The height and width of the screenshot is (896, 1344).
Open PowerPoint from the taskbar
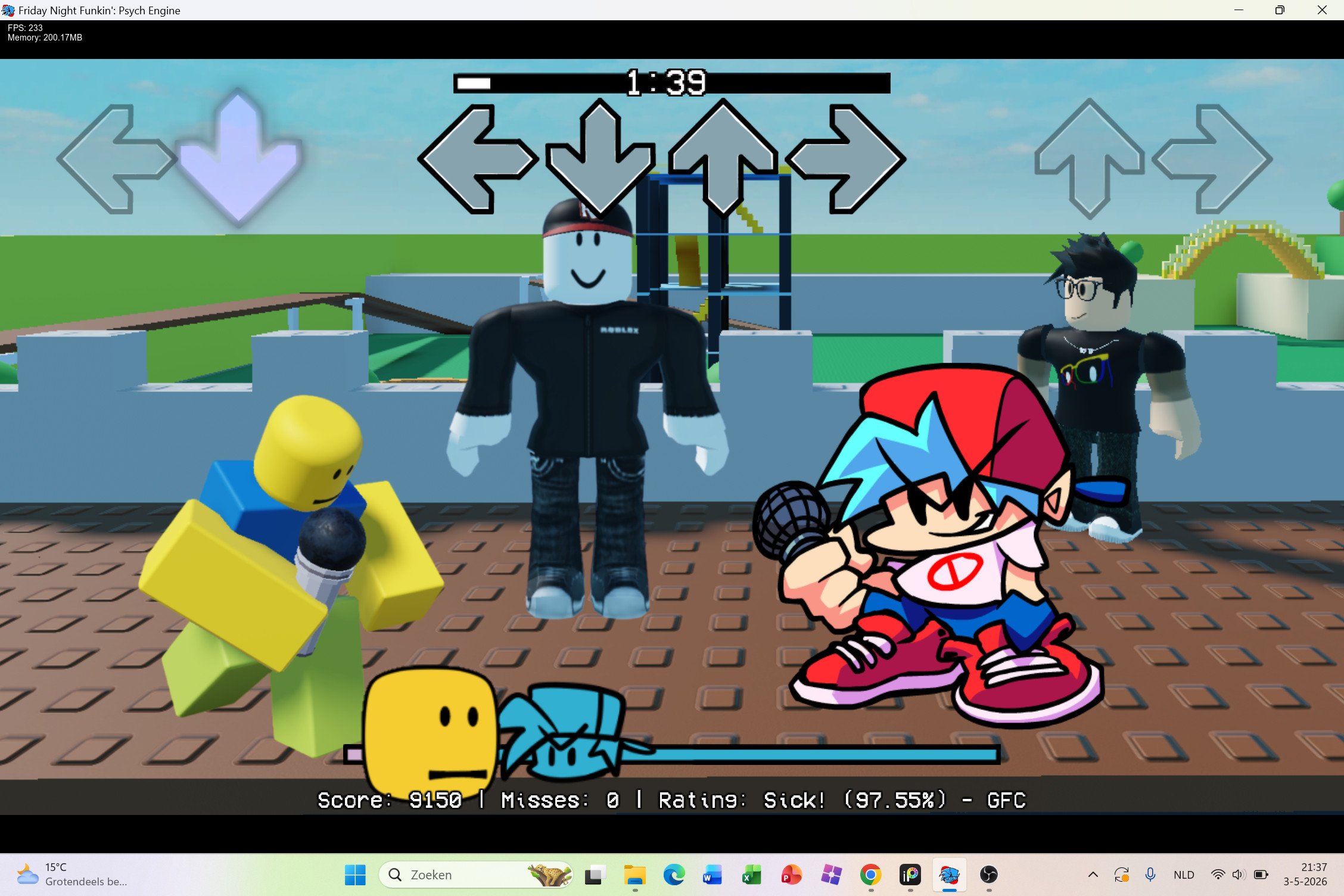(x=791, y=875)
